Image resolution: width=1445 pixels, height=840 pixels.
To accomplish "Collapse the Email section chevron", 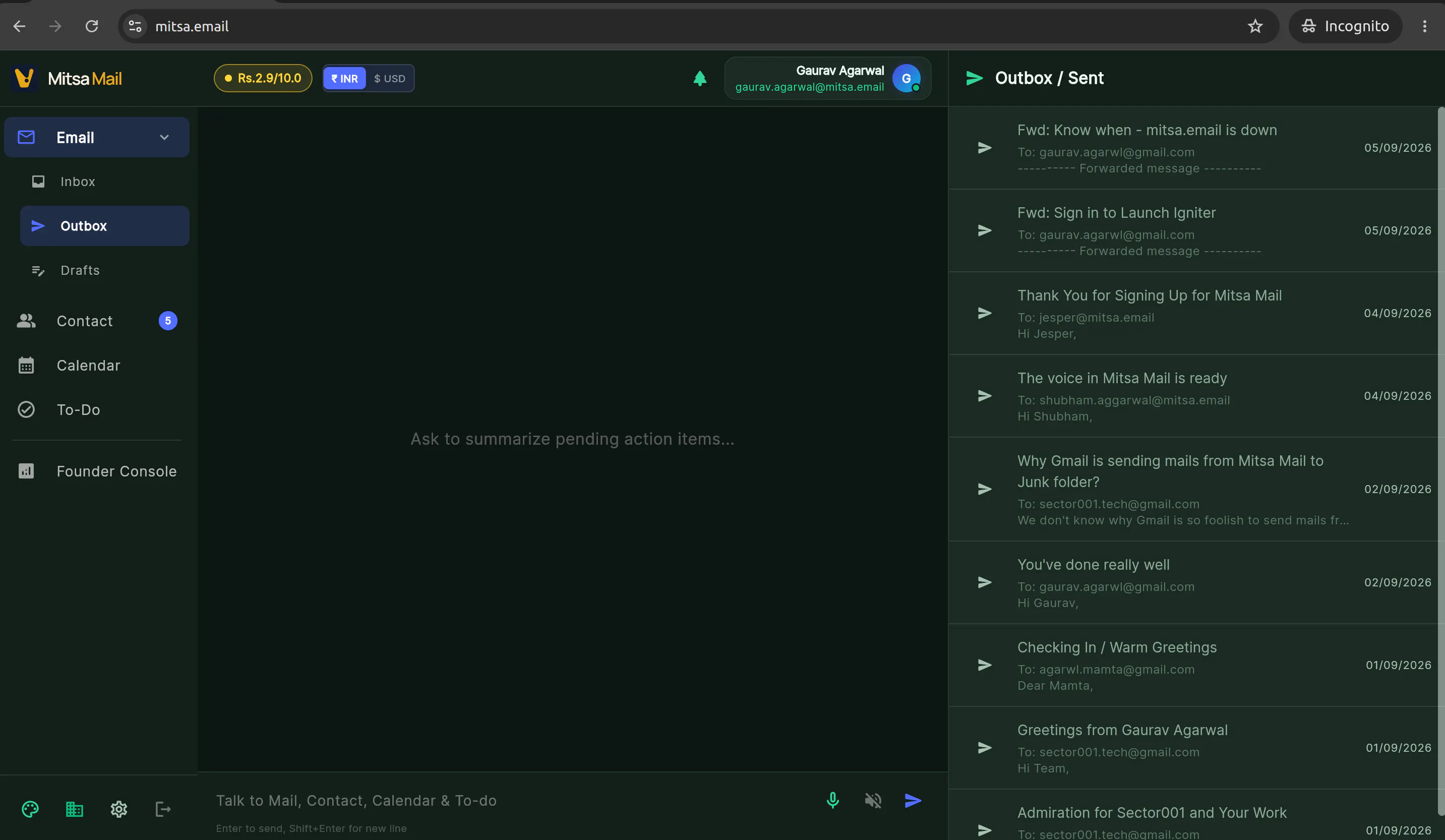I will tap(164, 138).
